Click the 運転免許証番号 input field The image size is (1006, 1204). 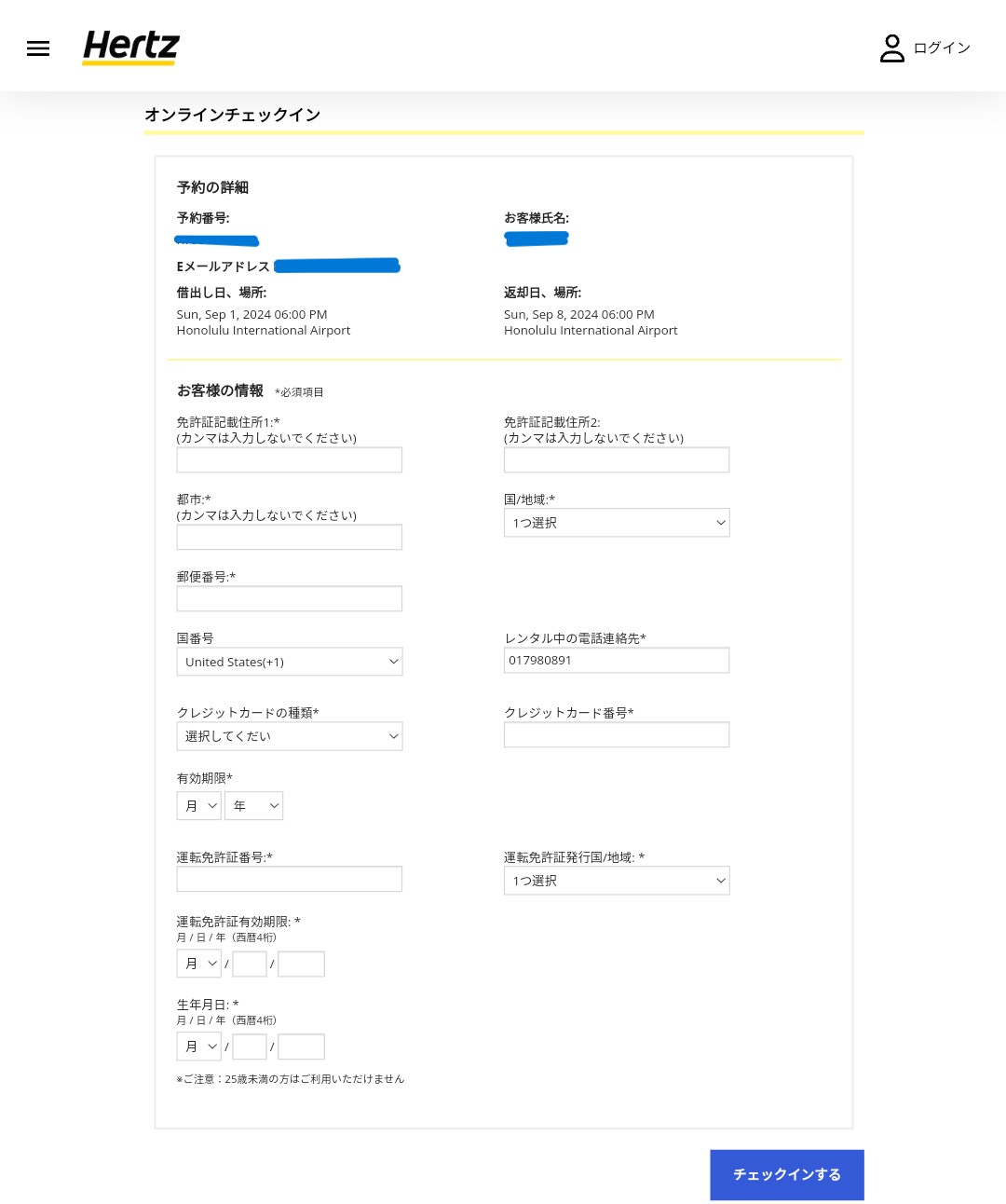pos(290,879)
